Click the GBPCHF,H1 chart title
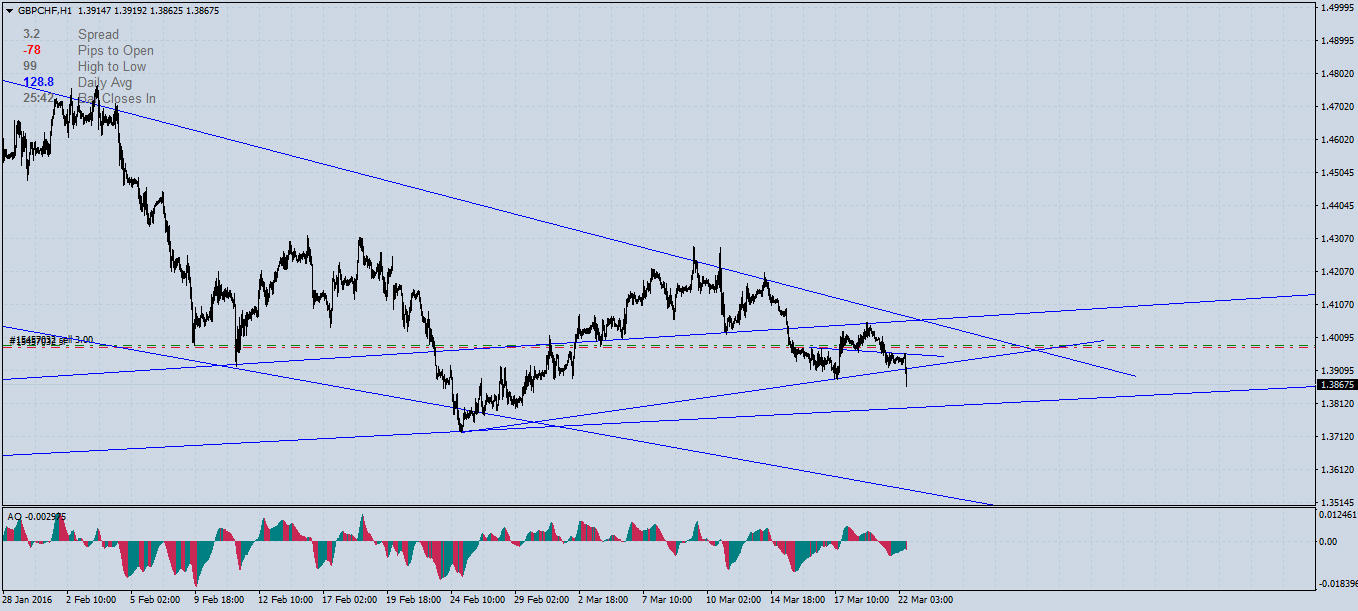1358x611 pixels. [x=44, y=11]
